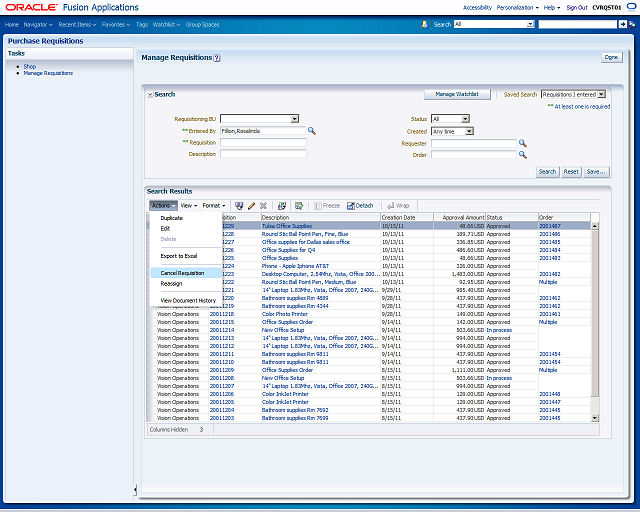Click the Reset button
Screen dimensions: 640x512
[x=571, y=172]
